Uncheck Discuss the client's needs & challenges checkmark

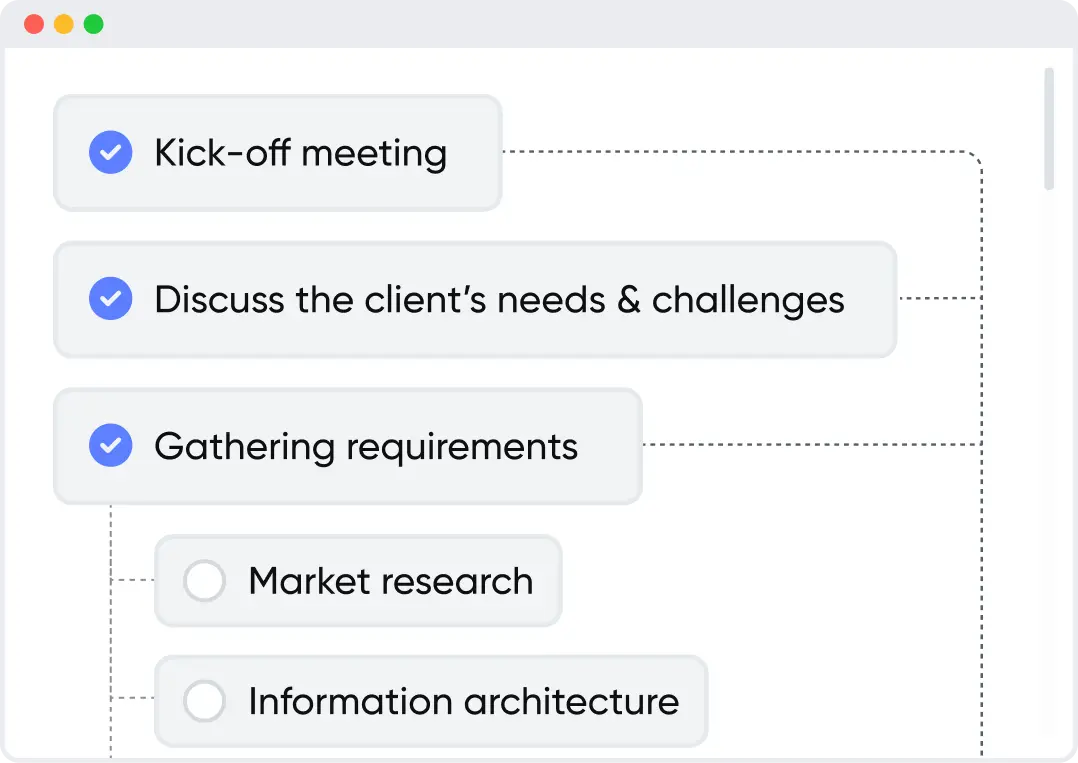coord(111,298)
